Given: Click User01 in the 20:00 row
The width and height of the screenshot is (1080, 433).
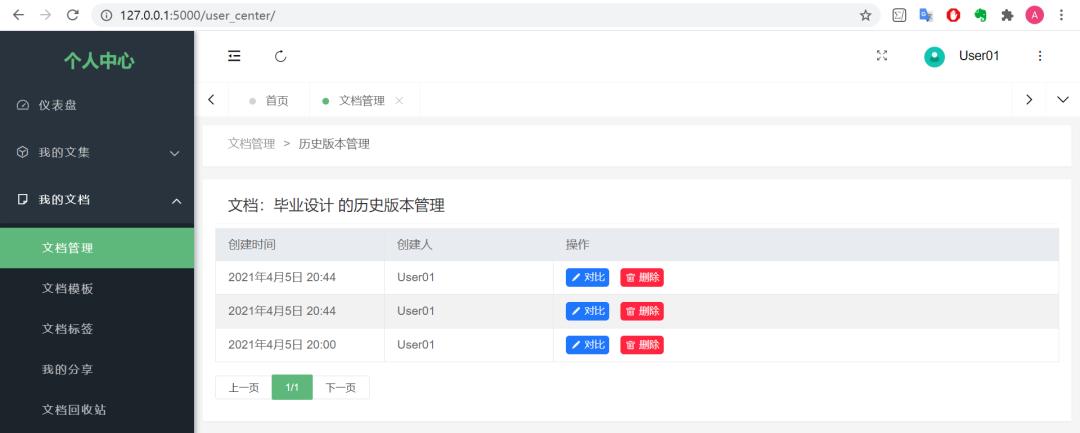Looking at the screenshot, I should coord(415,345).
